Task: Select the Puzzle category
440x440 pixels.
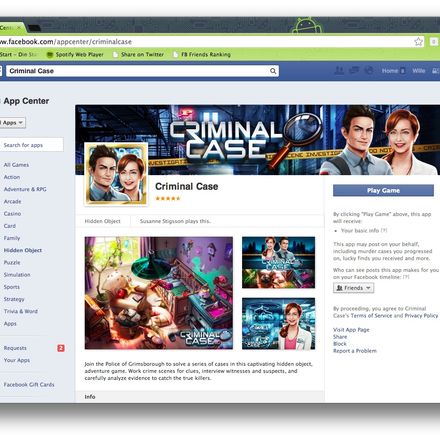Action: point(12,262)
